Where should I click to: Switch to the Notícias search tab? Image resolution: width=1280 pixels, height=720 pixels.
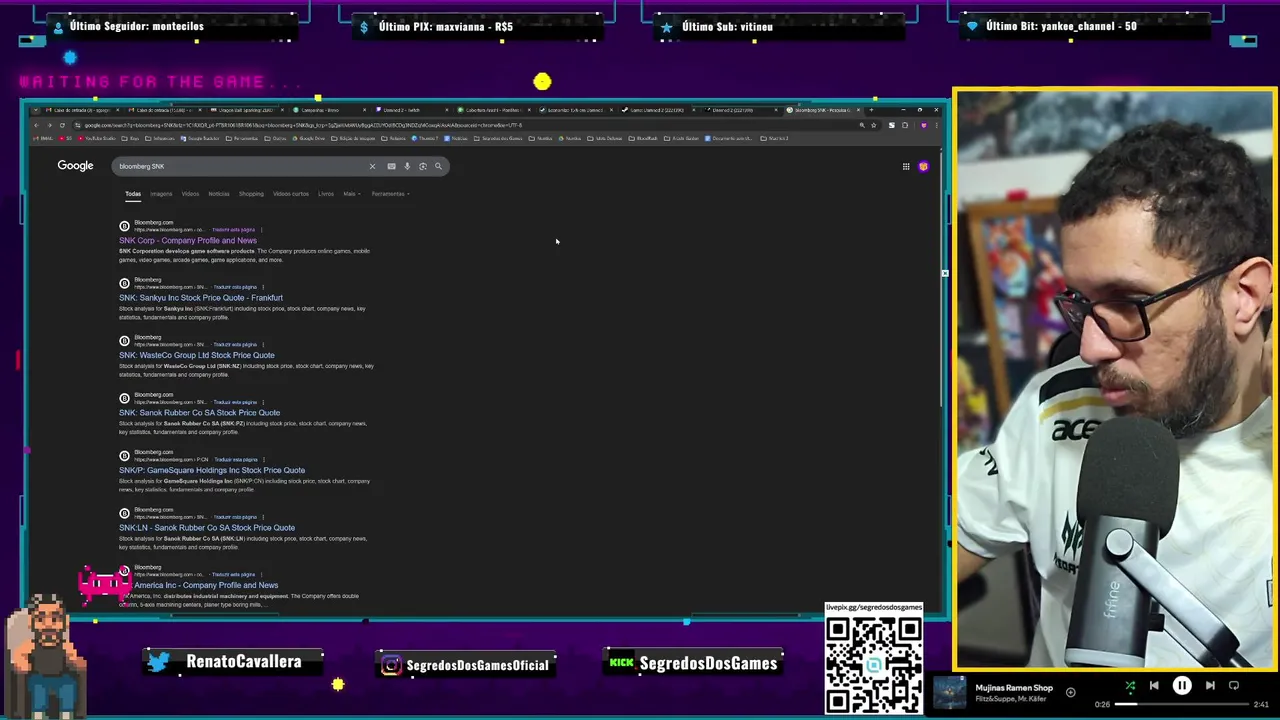click(219, 194)
